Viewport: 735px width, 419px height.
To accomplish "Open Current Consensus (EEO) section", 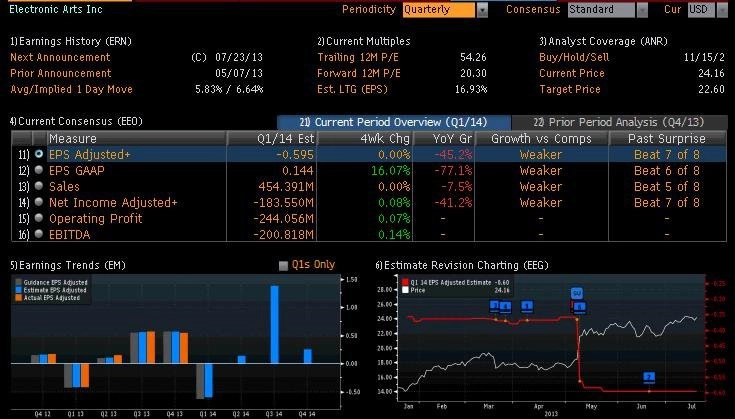I will pyautogui.click(x=76, y=121).
